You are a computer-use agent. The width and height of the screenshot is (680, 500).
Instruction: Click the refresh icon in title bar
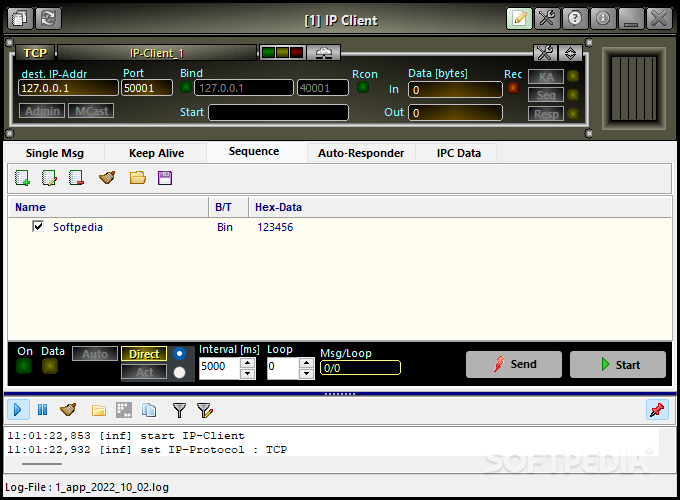coord(48,19)
